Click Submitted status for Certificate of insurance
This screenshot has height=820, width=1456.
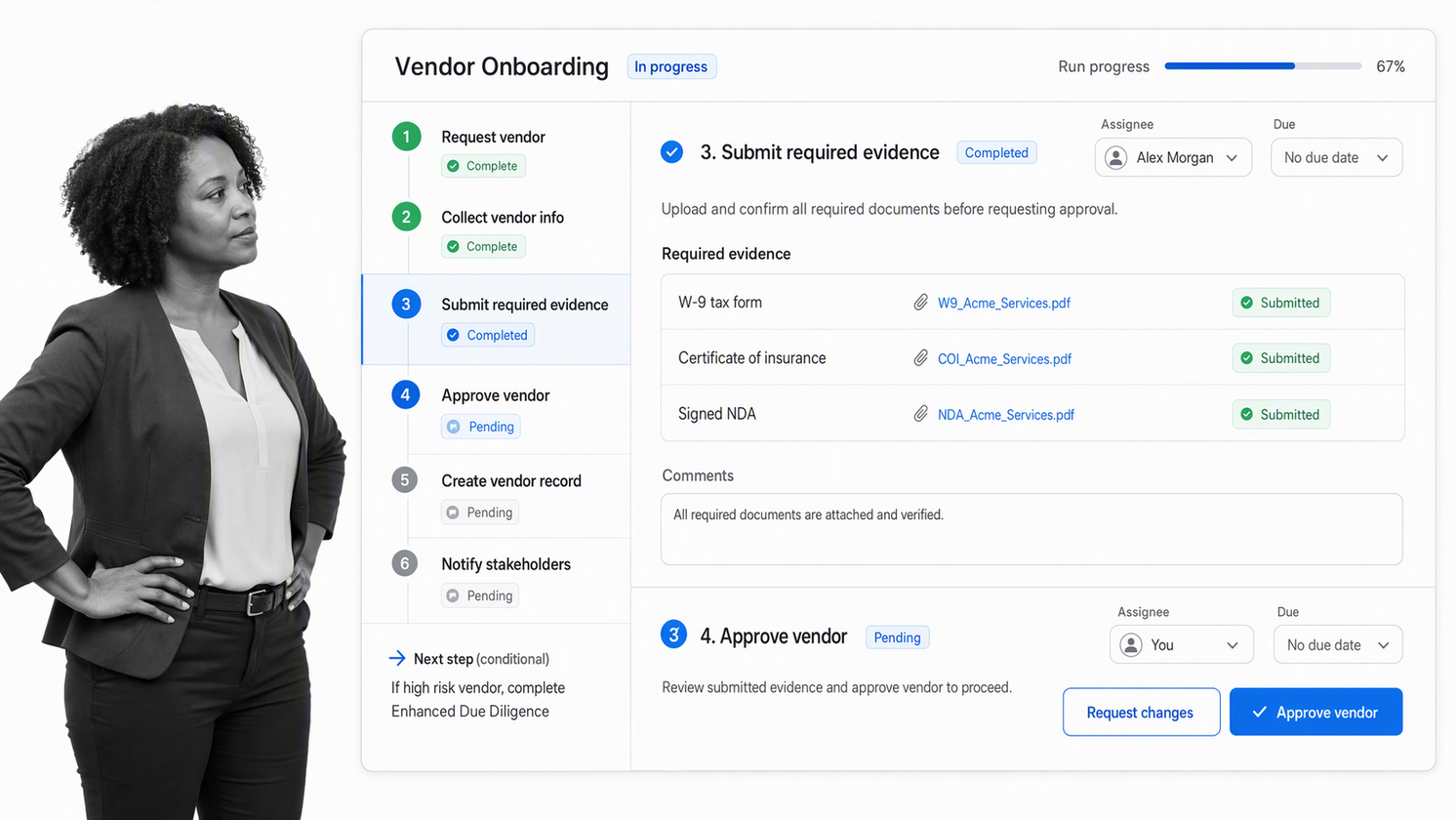[x=1280, y=358]
